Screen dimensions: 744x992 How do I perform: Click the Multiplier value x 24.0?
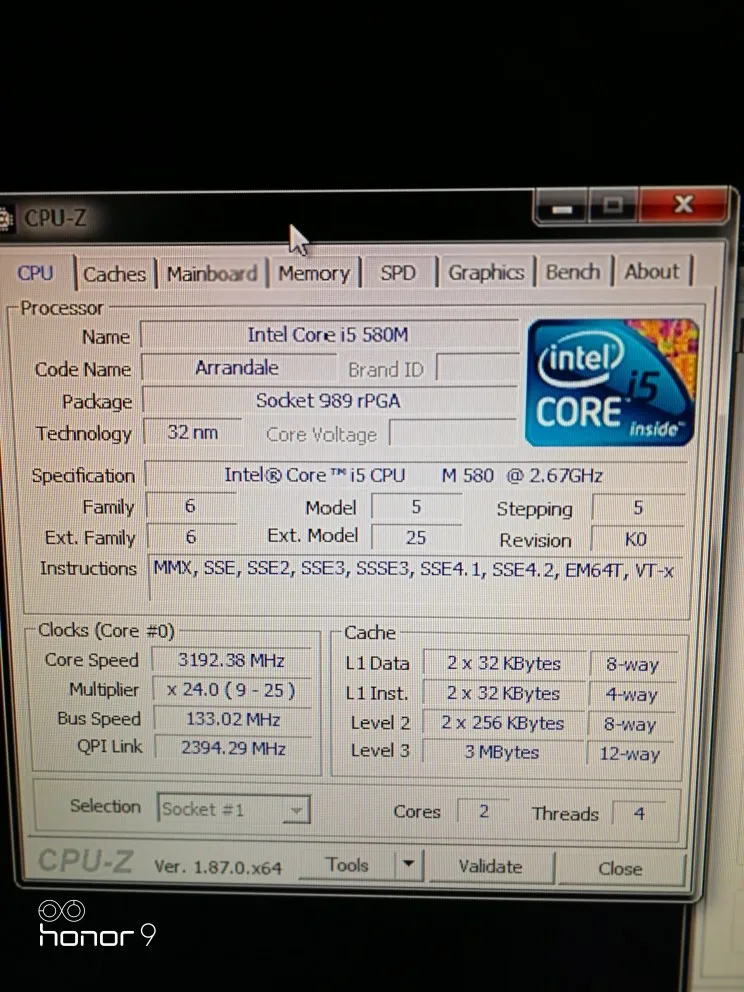(x=232, y=690)
